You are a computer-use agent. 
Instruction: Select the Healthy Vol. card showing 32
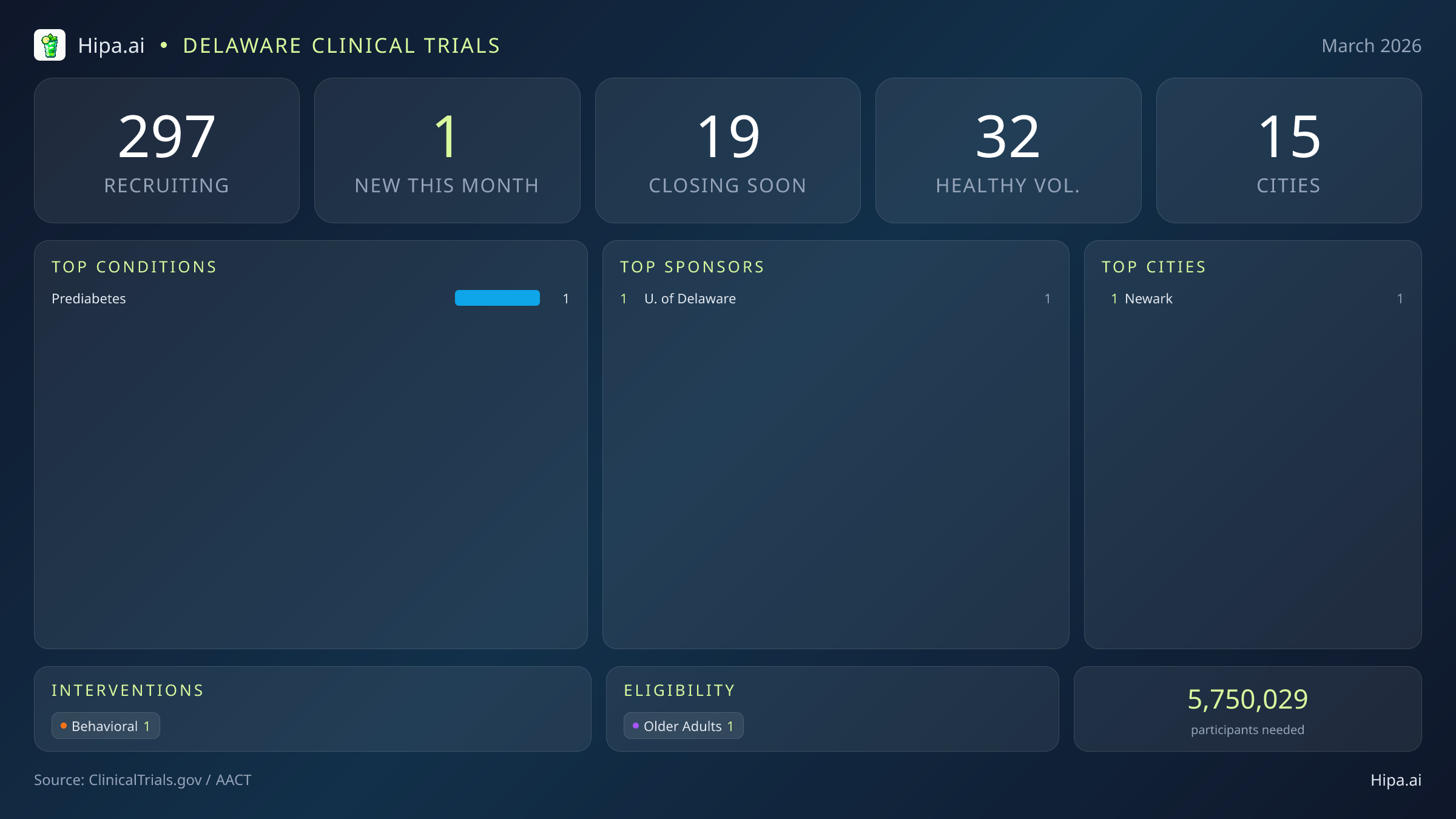point(1008,150)
